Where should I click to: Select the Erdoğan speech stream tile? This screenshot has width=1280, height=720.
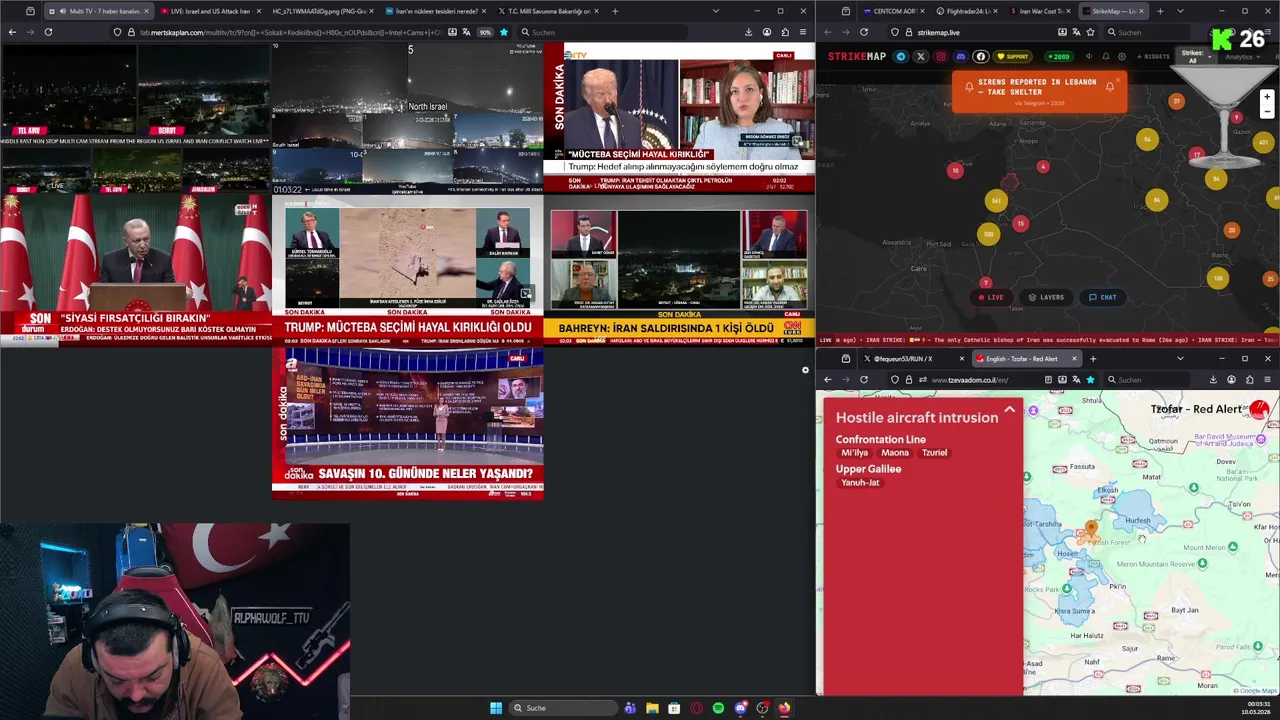(x=136, y=269)
